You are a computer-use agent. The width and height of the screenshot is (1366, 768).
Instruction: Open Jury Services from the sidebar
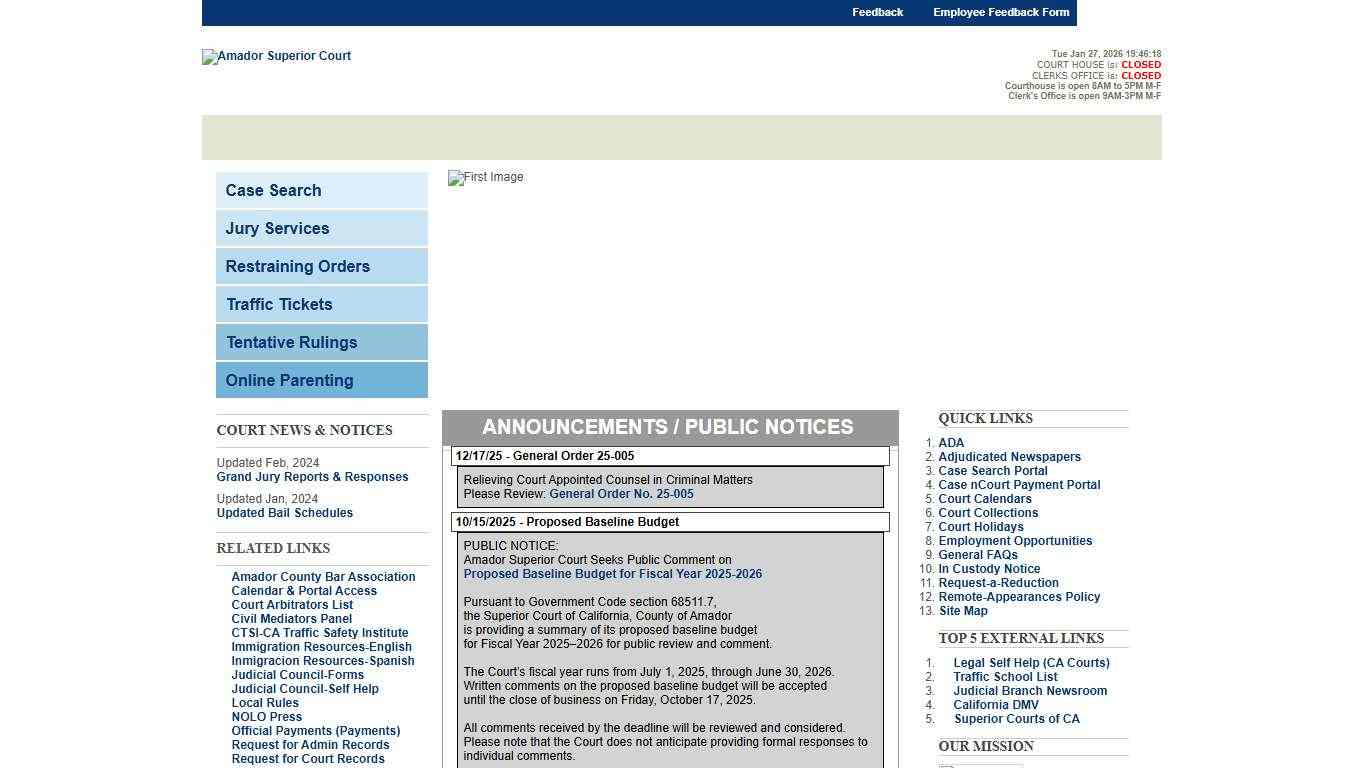321,228
